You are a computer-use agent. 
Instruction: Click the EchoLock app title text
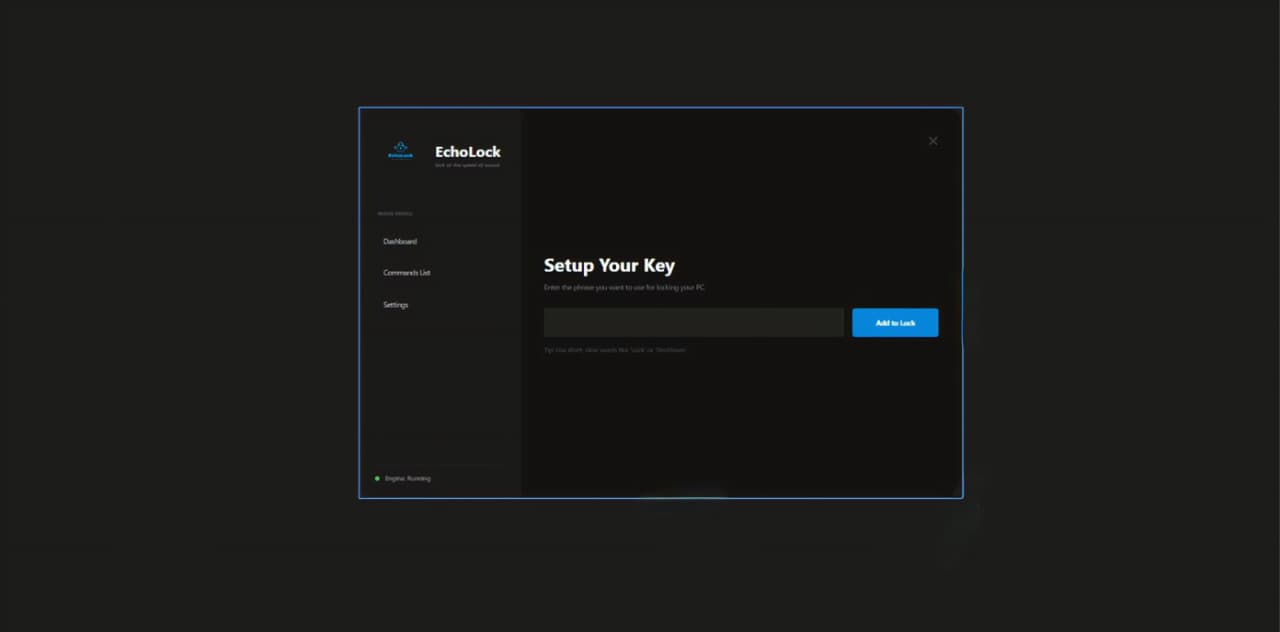coord(467,152)
